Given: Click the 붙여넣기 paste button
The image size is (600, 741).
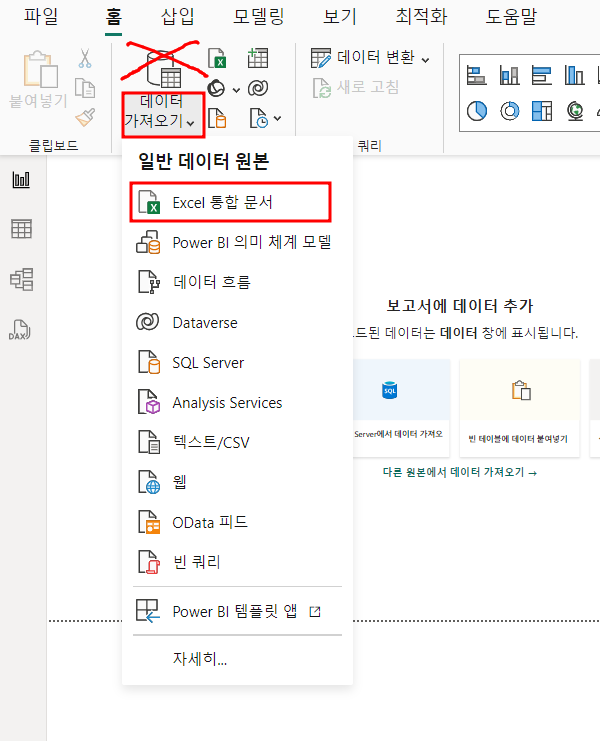Looking at the screenshot, I should pyautogui.click(x=39, y=79).
